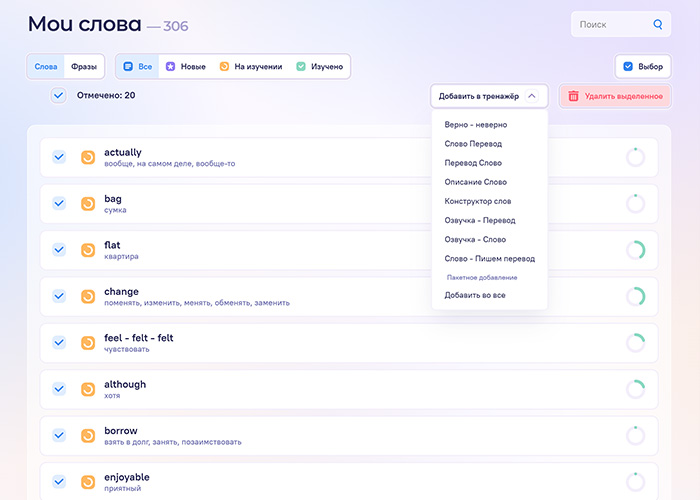This screenshot has height=500, width=700.
Task: Click the red trash can icon
Action: pyautogui.click(x=573, y=96)
